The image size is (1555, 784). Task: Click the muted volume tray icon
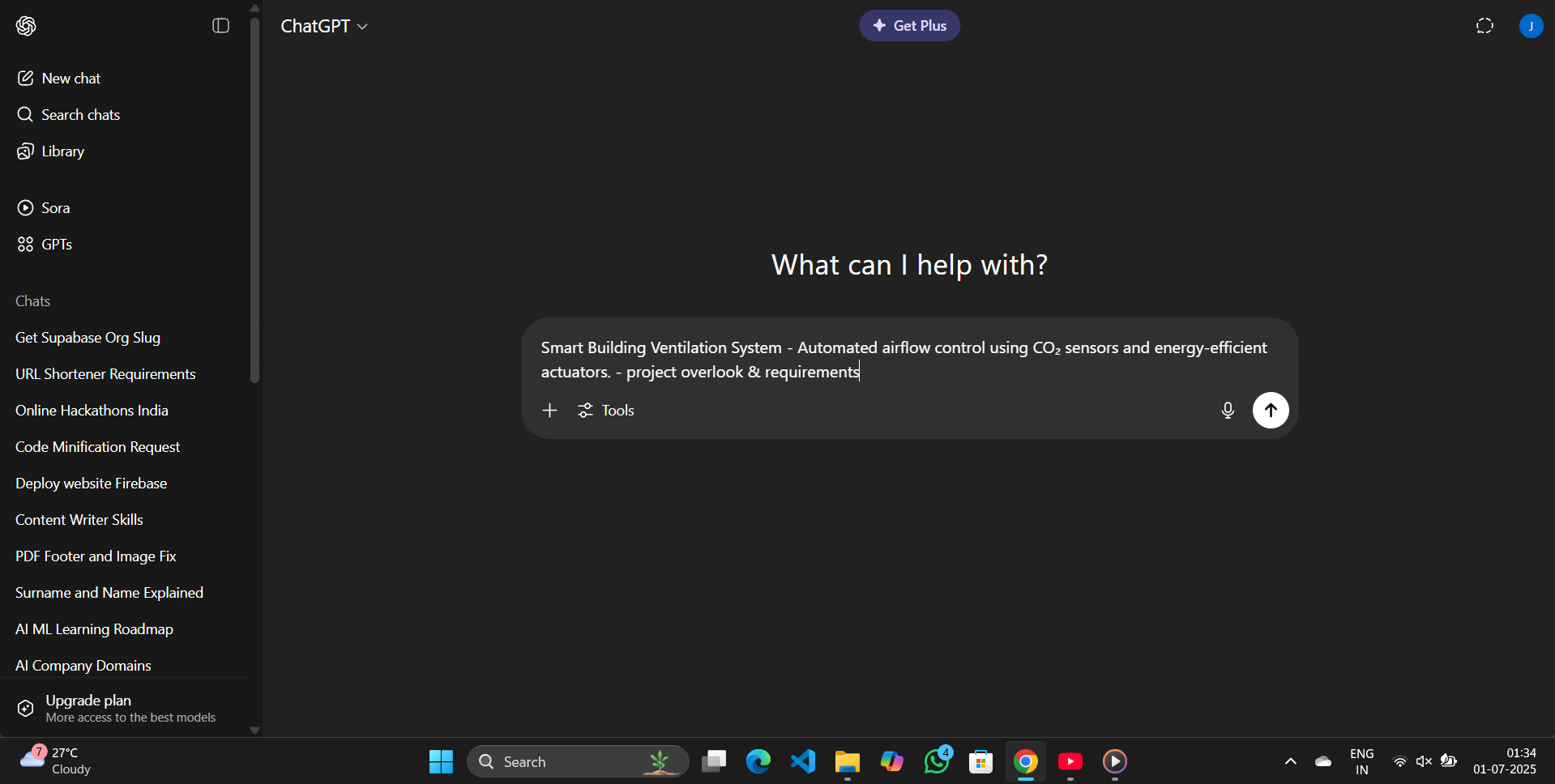(1424, 761)
